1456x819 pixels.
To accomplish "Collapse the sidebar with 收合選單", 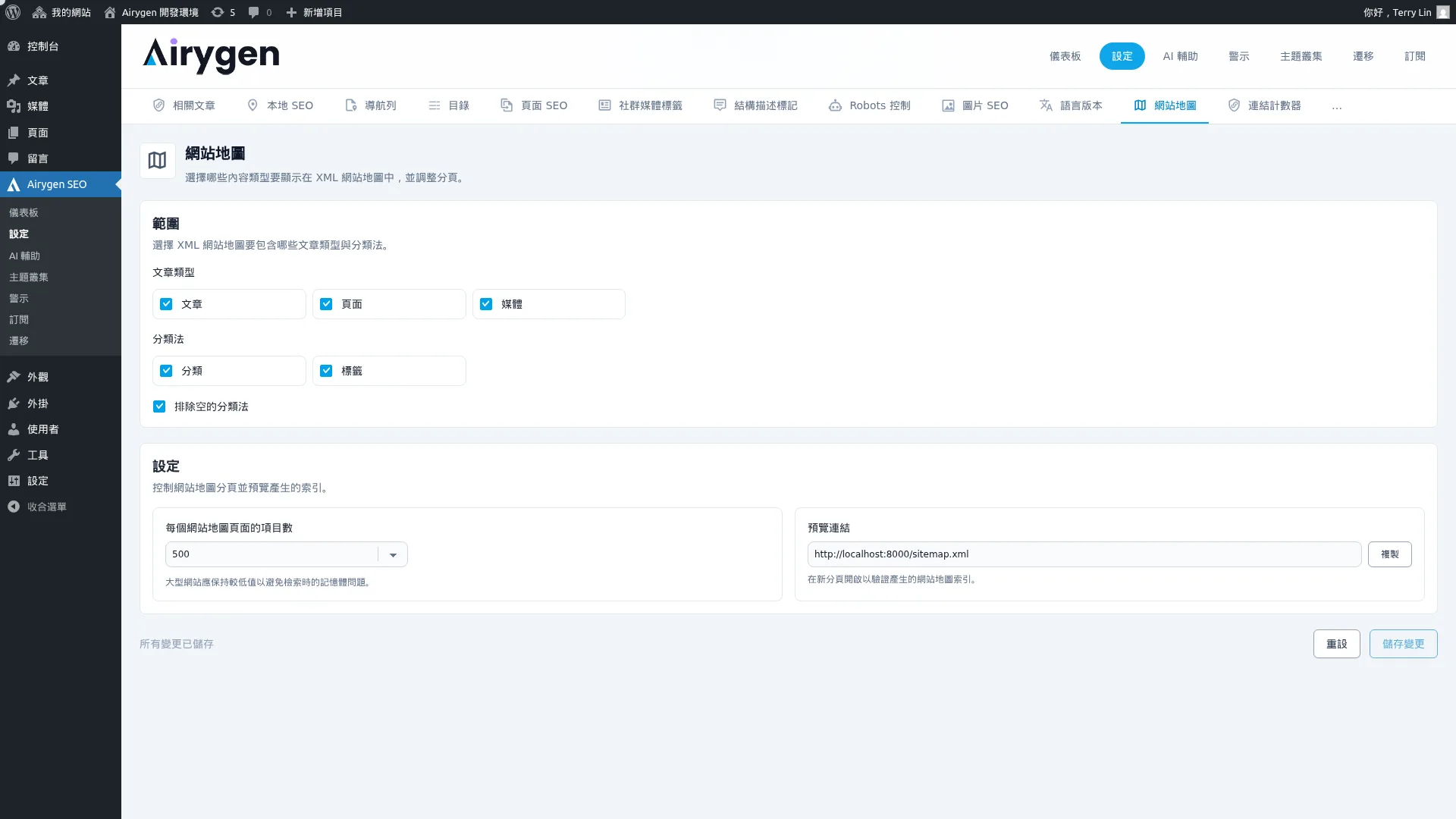I will (61, 507).
